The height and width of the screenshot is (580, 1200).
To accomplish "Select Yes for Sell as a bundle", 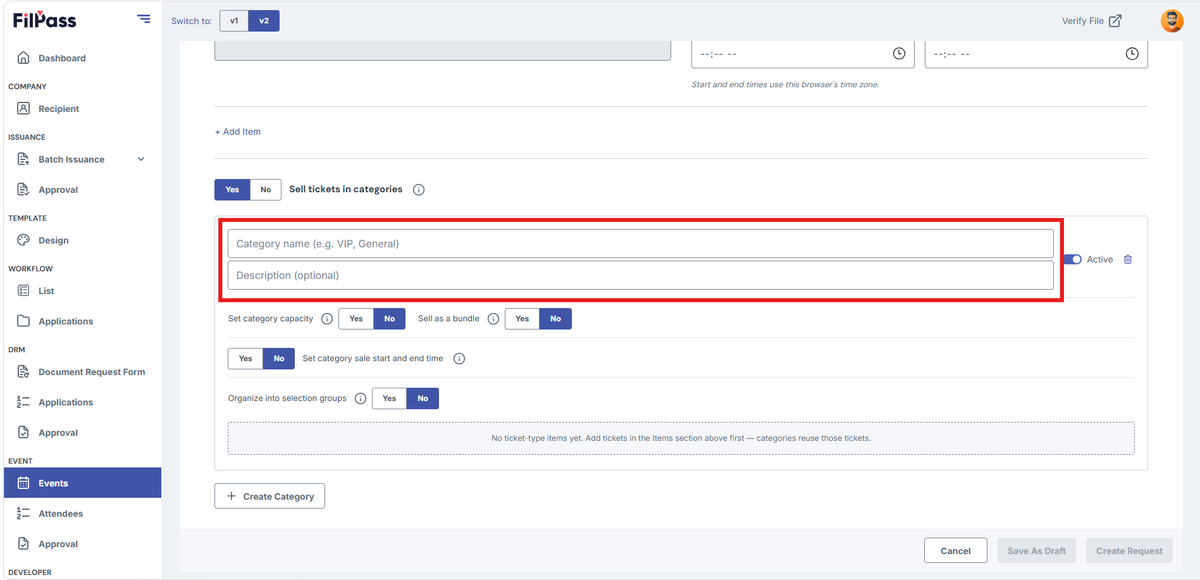I will 522,319.
